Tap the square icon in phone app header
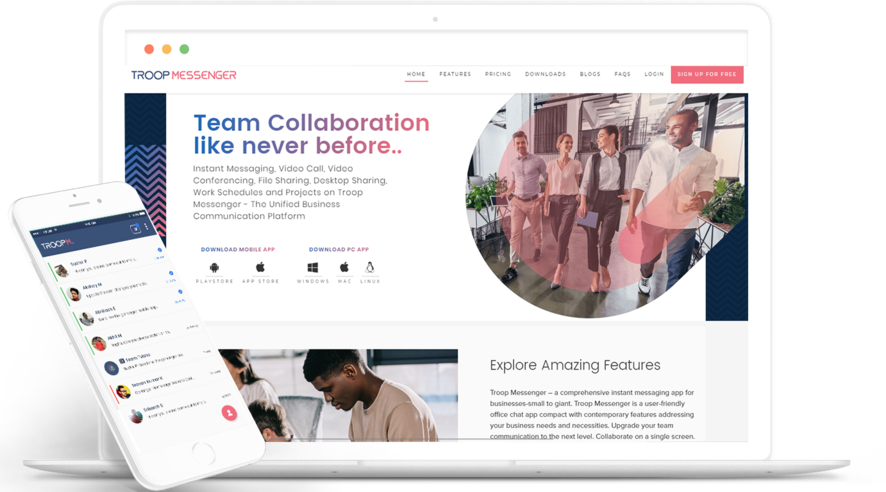886x492 pixels. point(135,228)
